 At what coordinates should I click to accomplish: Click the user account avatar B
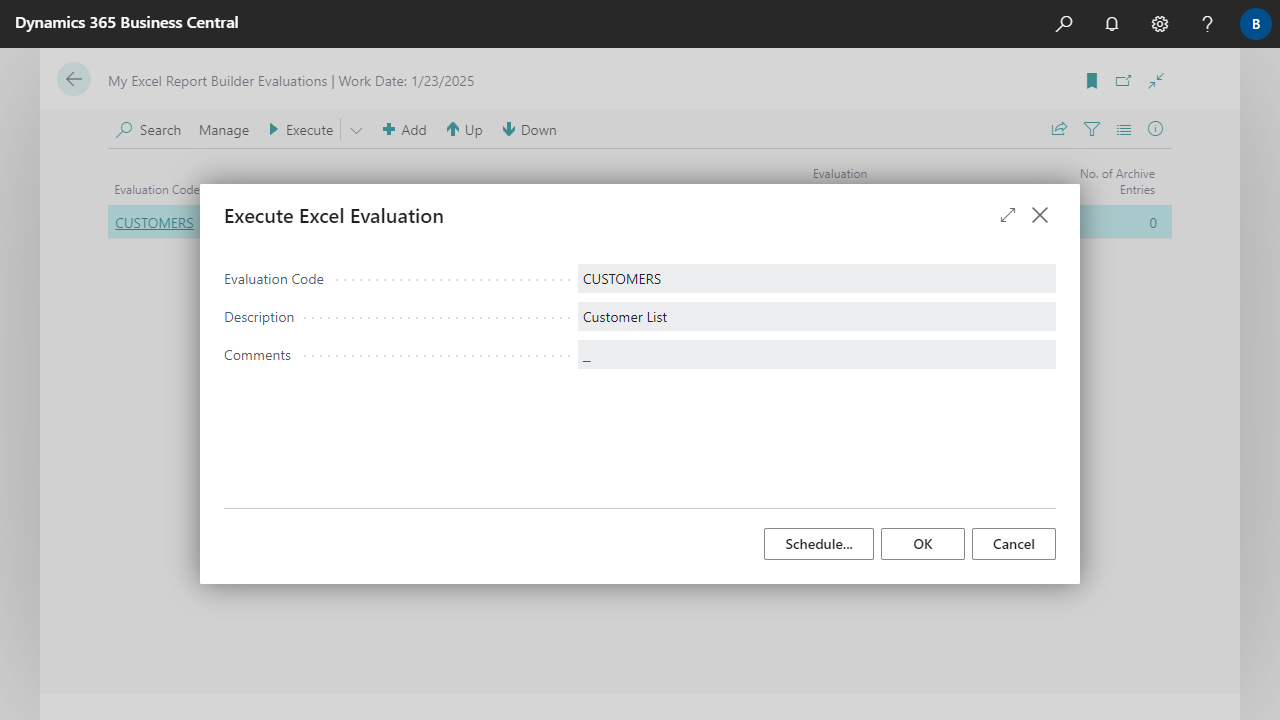tap(1255, 24)
